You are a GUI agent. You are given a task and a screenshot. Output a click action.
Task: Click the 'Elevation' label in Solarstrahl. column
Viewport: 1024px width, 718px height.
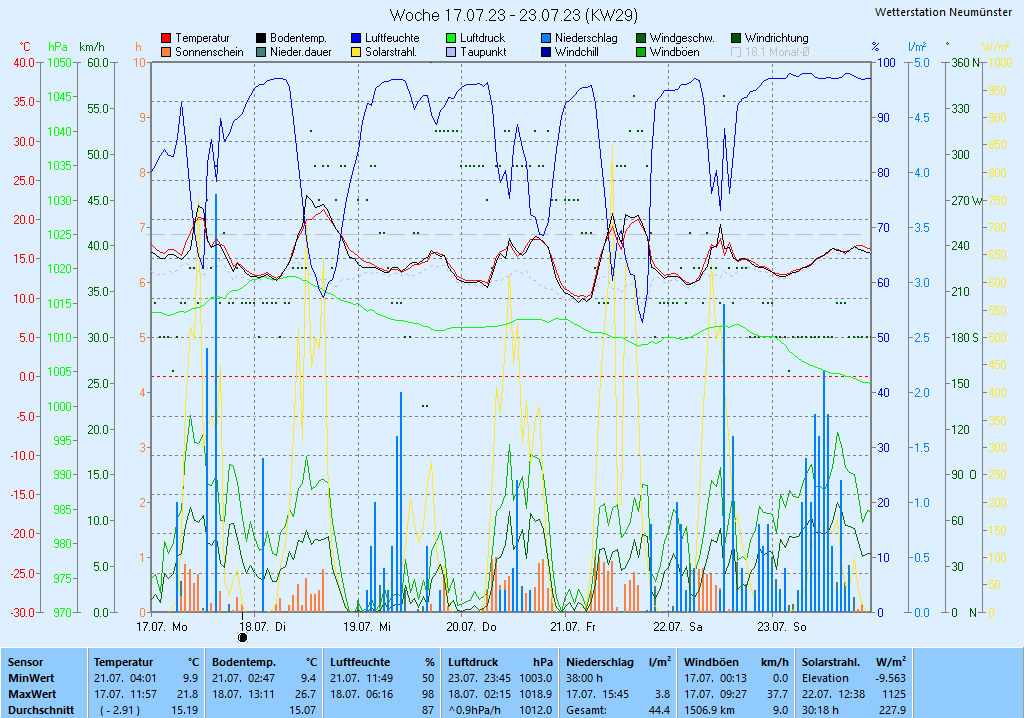point(825,678)
